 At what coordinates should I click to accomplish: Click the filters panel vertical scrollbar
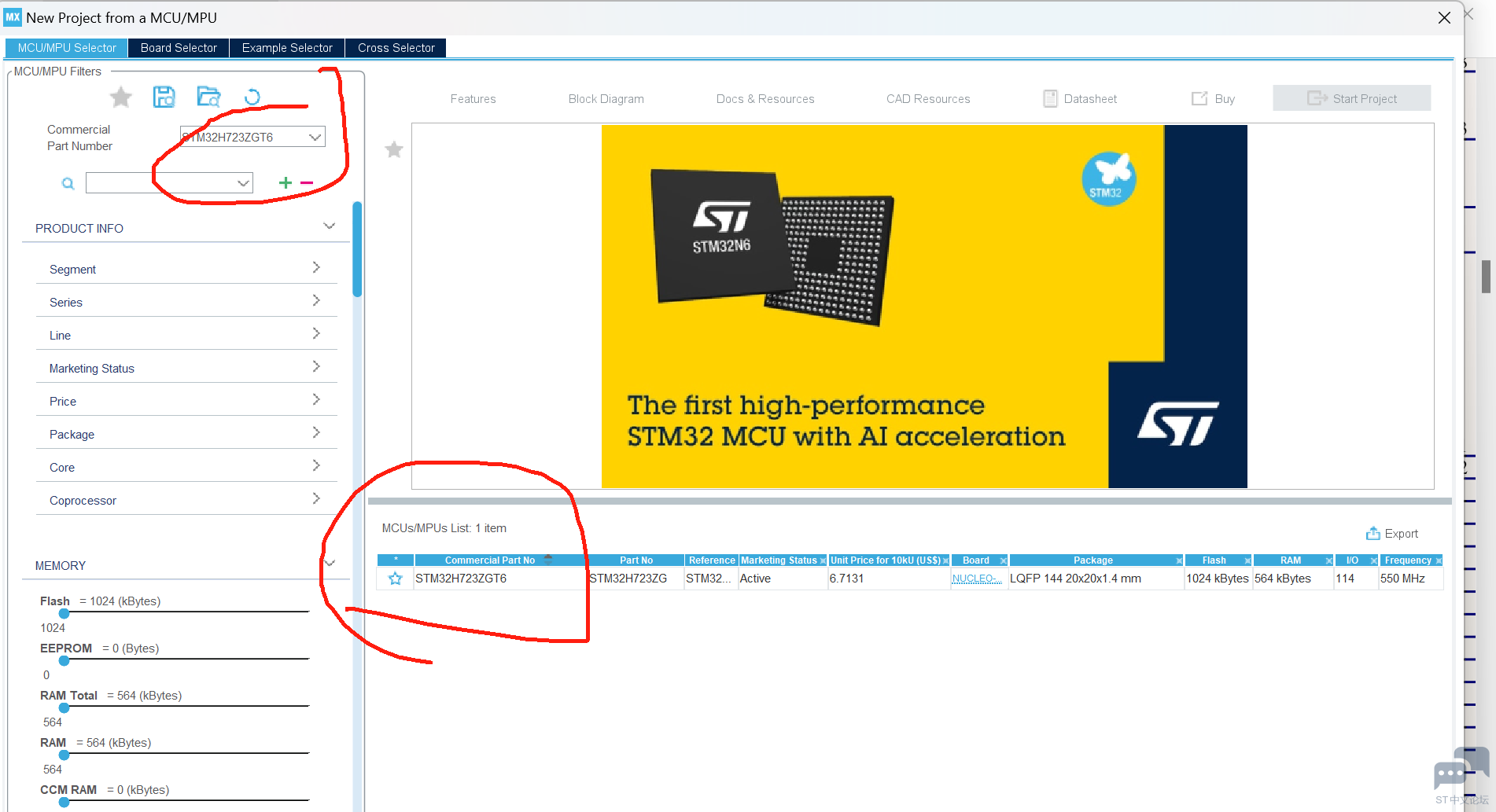tap(357, 249)
